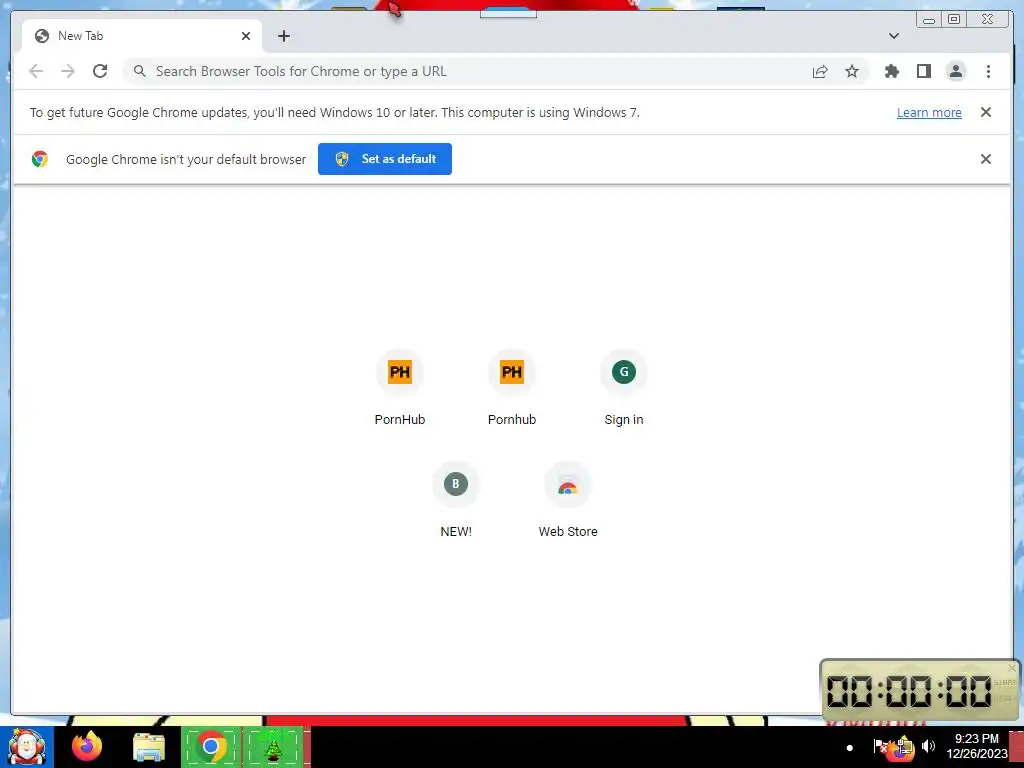This screenshot has height=768, width=1024.
Task: Open the Extensions puzzle icon
Action: [891, 71]
